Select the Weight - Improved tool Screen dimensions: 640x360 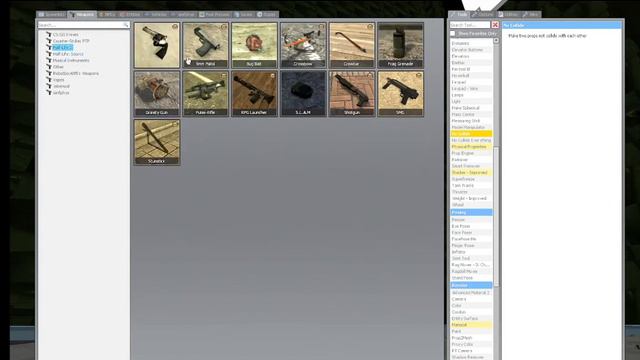tap(471, 198)
